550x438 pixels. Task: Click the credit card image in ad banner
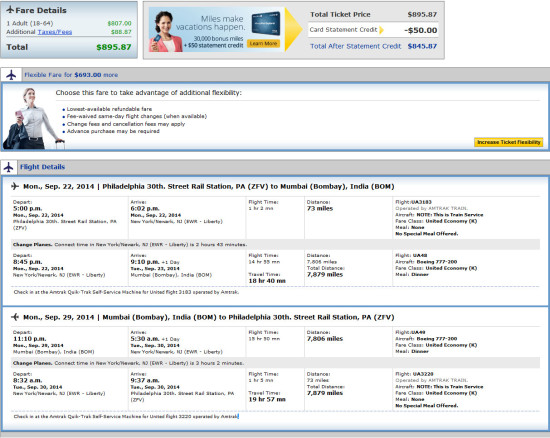click(267, 23)
